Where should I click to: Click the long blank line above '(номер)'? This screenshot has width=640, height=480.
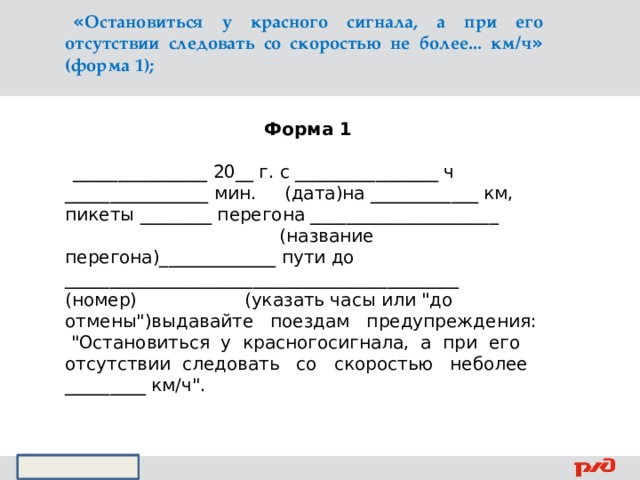262,287
